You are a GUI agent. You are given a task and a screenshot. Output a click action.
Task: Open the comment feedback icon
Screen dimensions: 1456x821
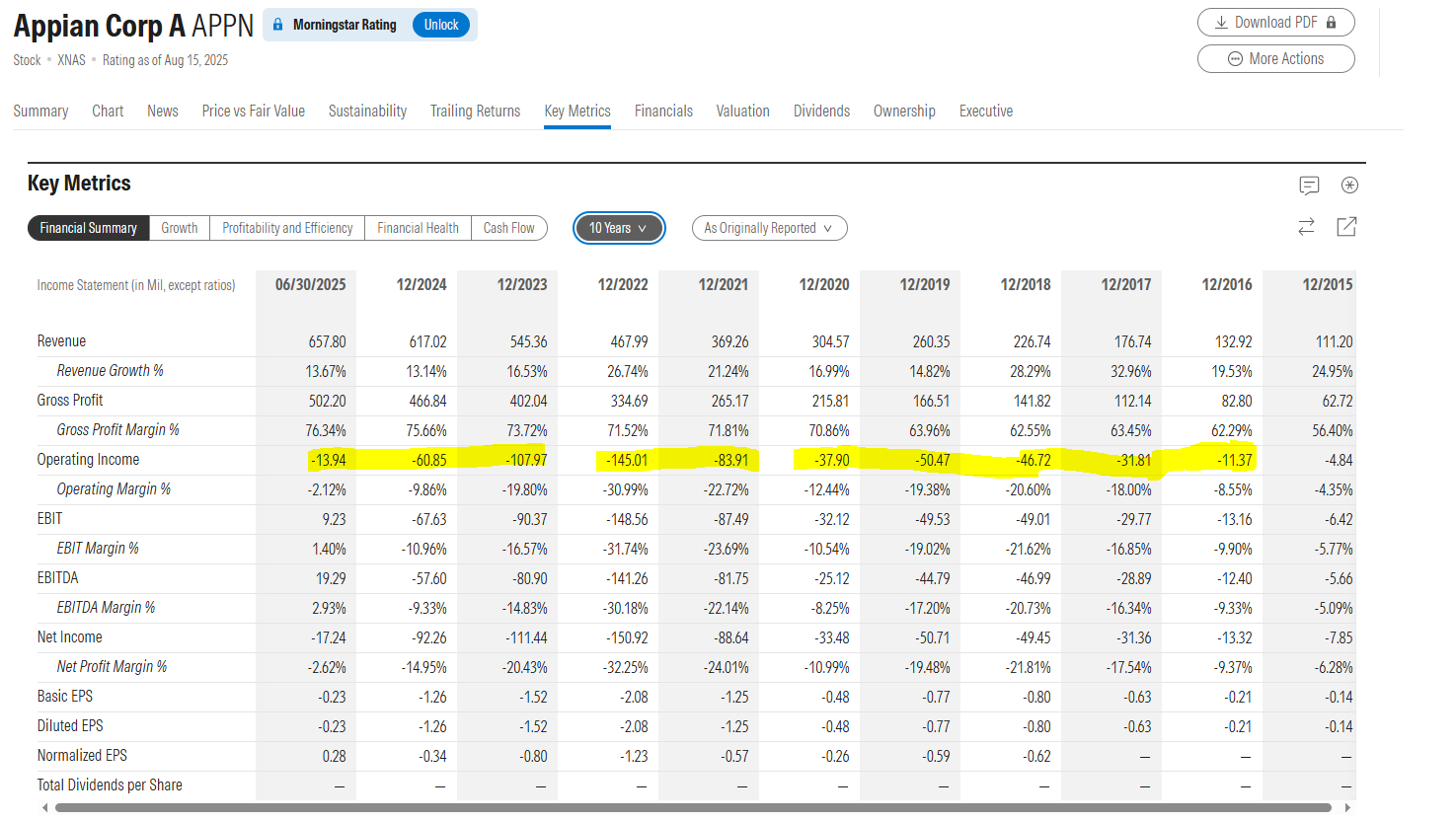tap(1309, 186)
